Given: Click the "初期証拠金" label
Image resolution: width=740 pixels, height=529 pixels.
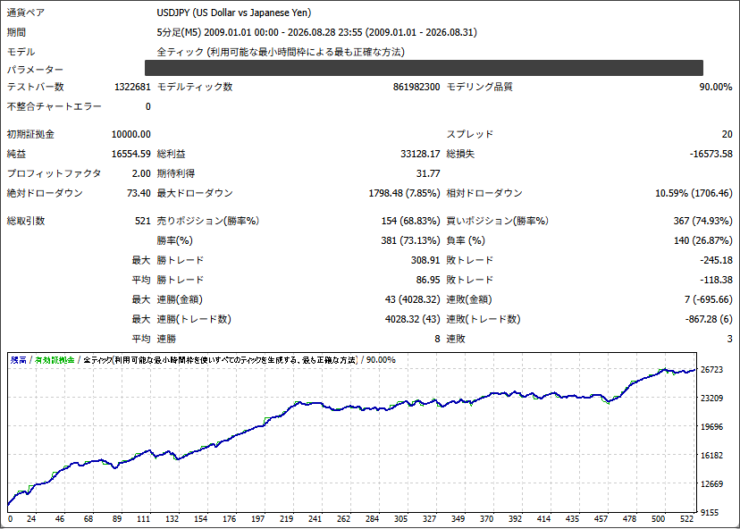Looking at the screenshot, I should pyautogui.click(x=30, y=134).
